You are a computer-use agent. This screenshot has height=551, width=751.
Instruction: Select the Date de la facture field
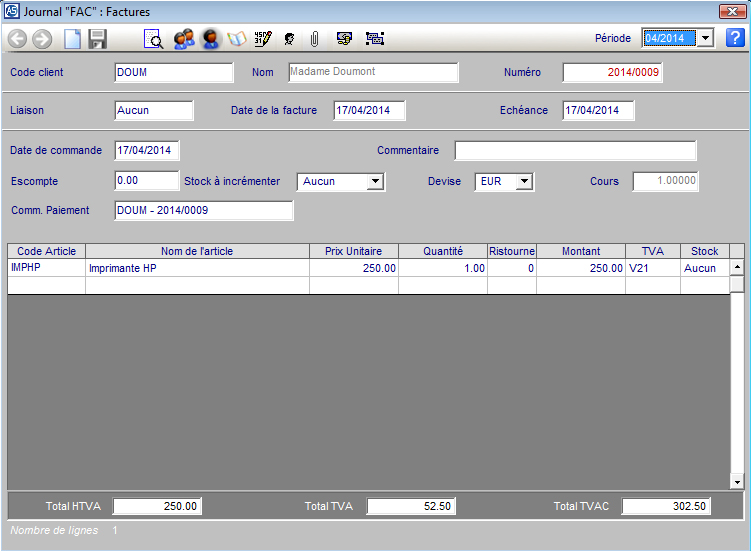[368, 110]
